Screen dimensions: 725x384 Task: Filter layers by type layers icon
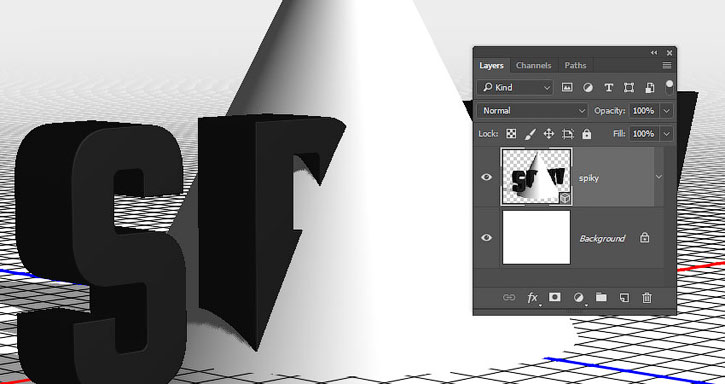tap(608, 87)
